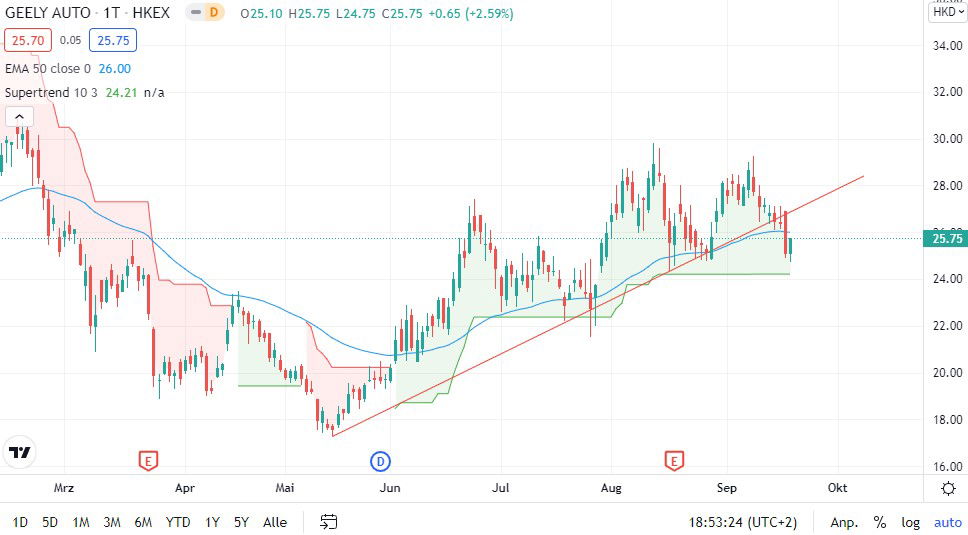968x535 pixels.
Task: Select the YTD time range
Action: pos(178,522)
